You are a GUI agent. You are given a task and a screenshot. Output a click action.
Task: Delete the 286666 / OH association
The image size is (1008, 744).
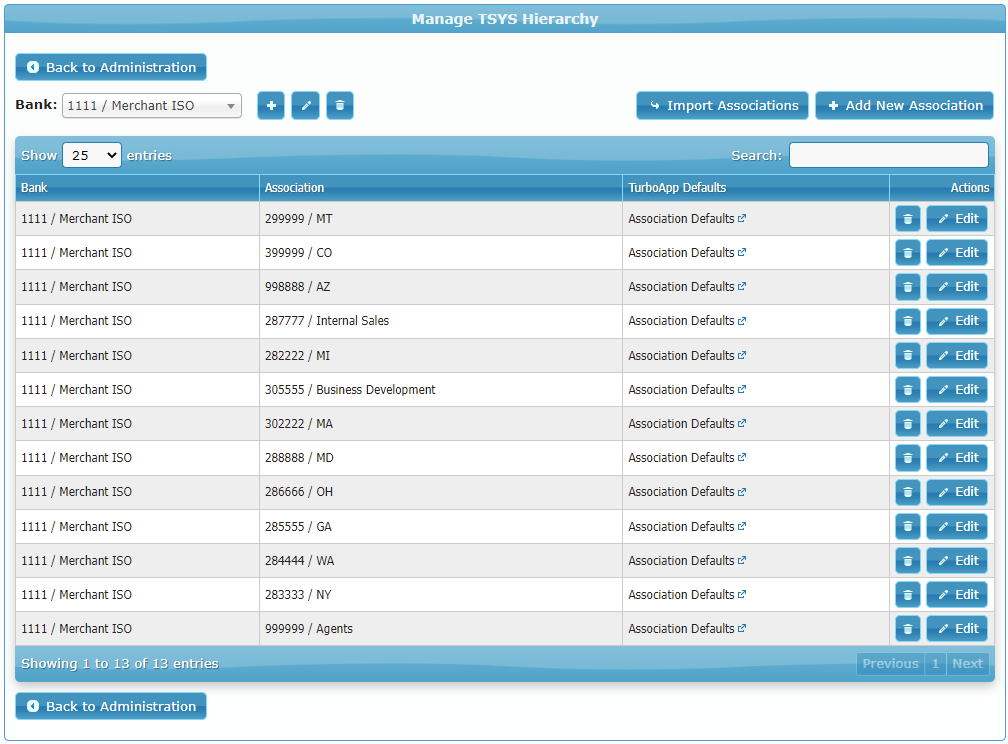(x=908, y=492)
